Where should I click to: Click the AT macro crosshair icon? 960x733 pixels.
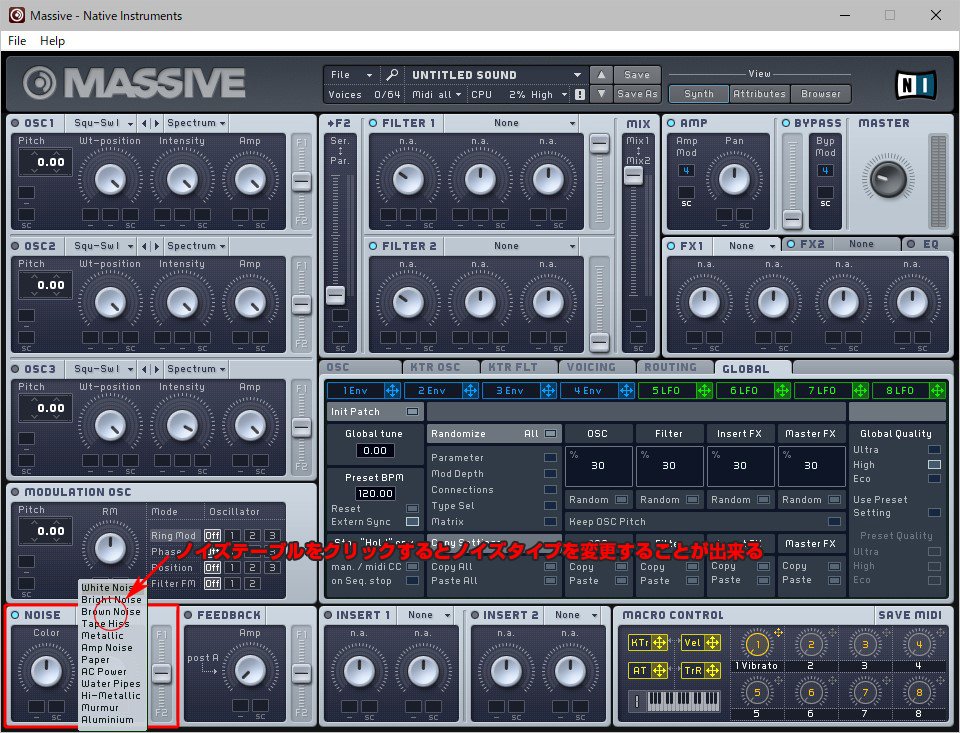(659, 671)
